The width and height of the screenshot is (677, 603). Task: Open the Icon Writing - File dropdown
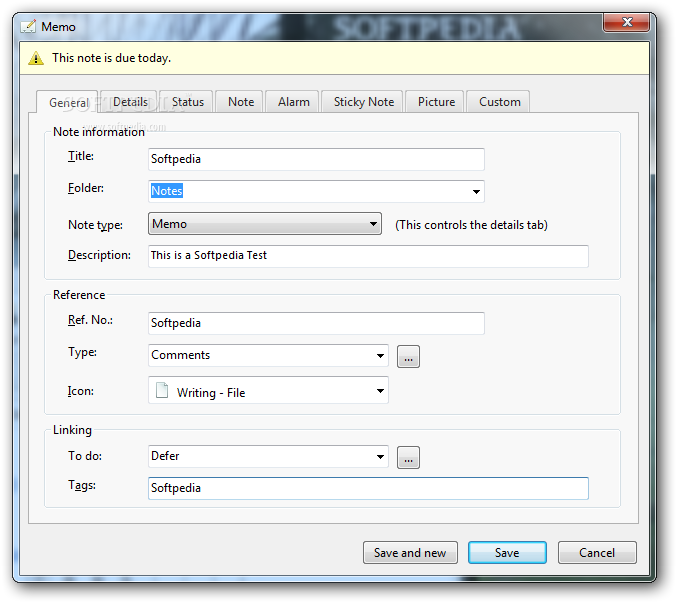click(268, 390)
